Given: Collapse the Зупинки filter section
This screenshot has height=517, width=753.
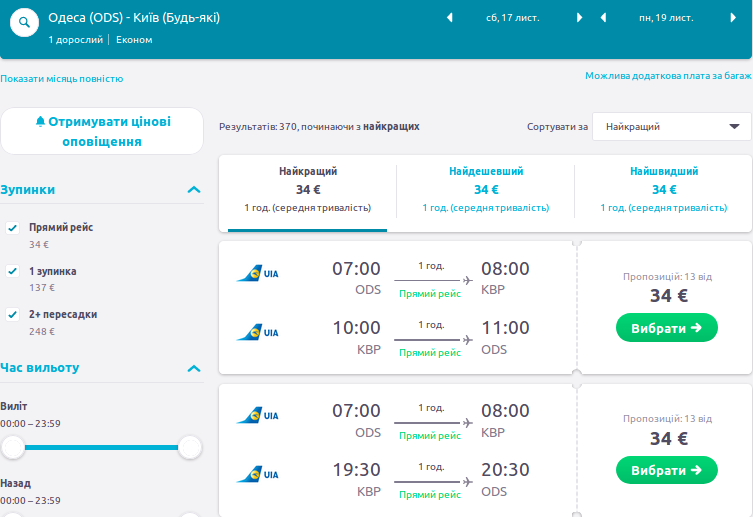Looking at the screenshot, I should pyautogui.click(x=194, y=189).
